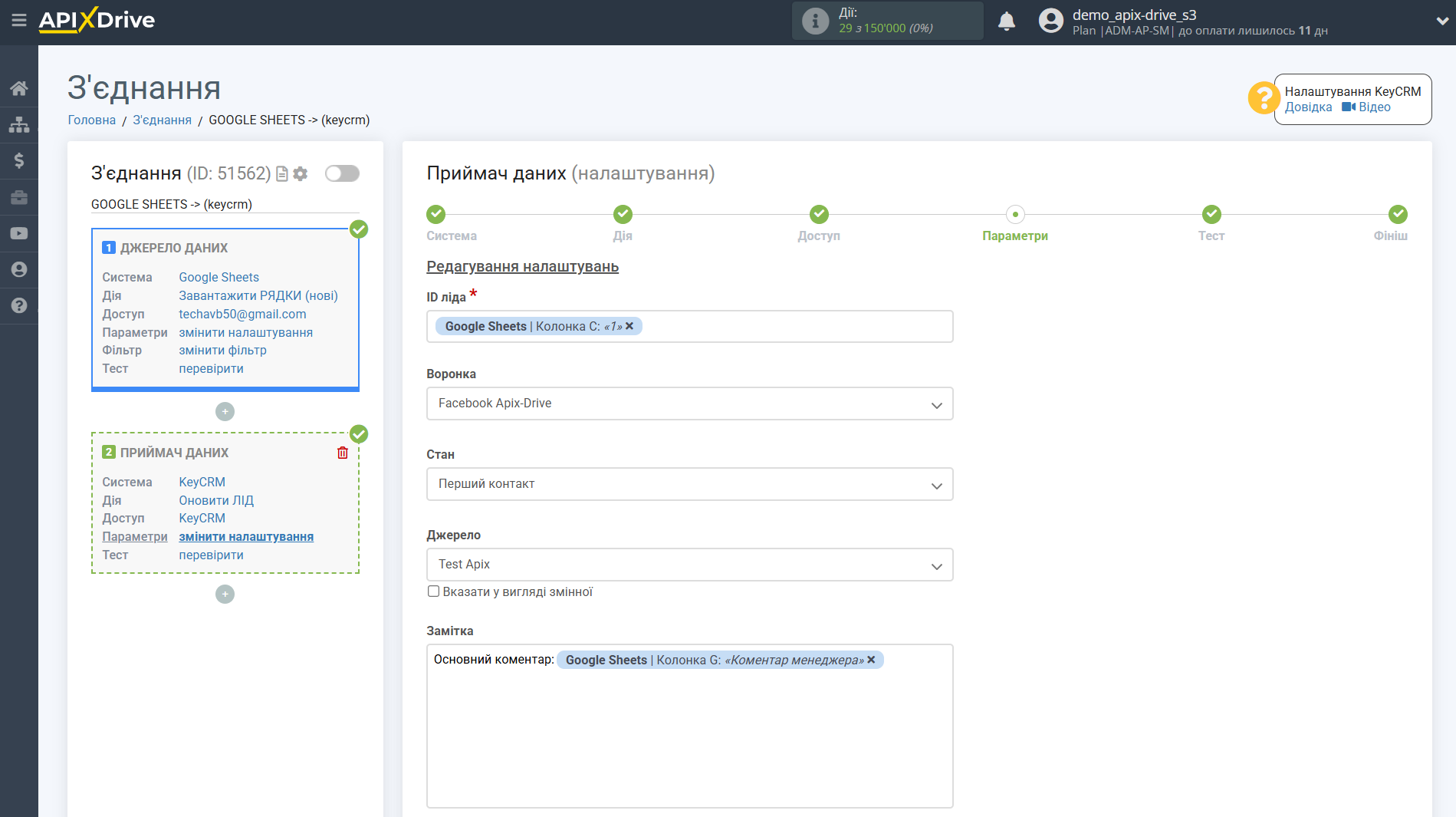Open the Джерело dropdown
Screen dimensions: 1456x817
(689, 565)
